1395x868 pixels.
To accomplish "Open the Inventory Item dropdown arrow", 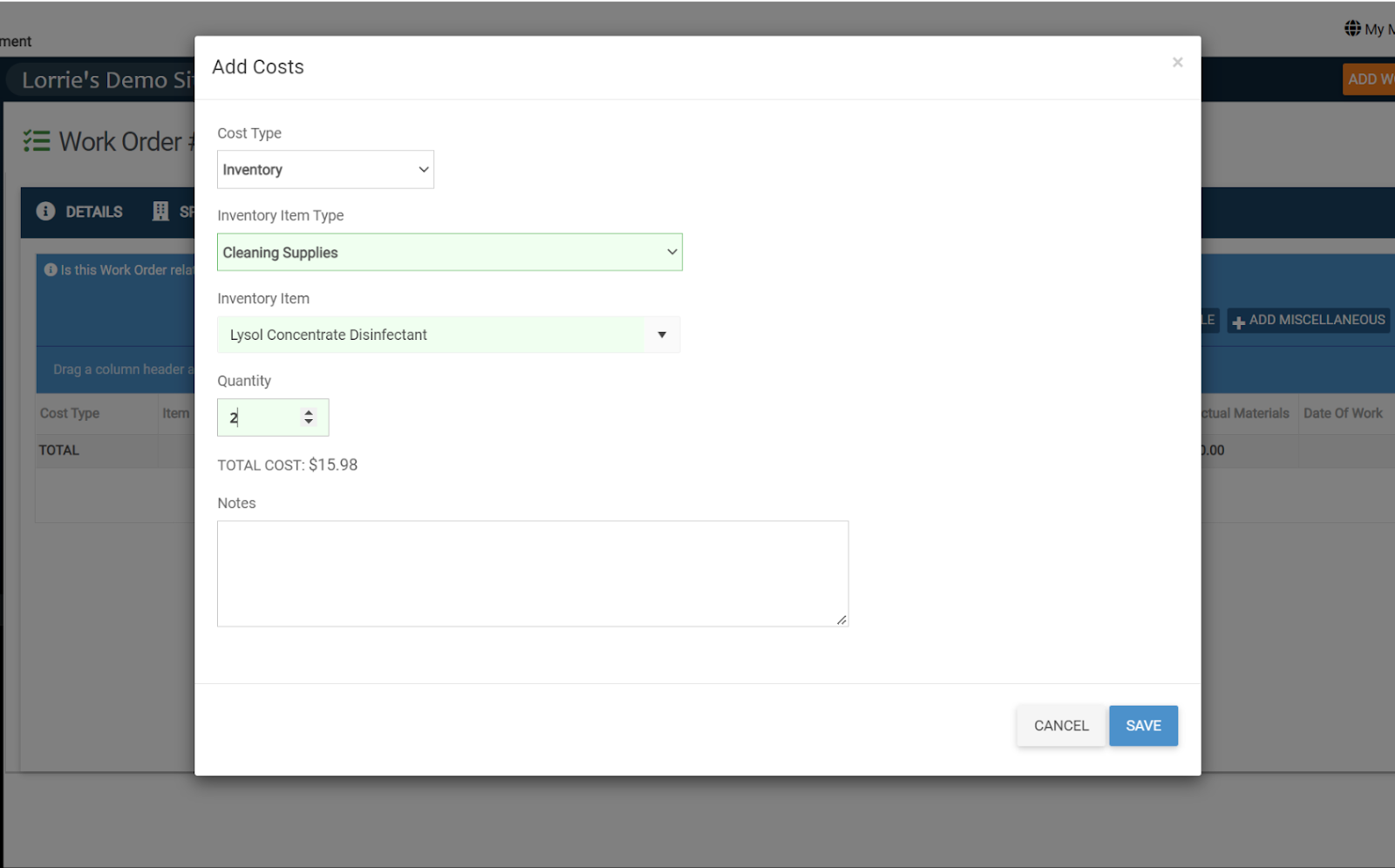I will [x=662, y=335].
